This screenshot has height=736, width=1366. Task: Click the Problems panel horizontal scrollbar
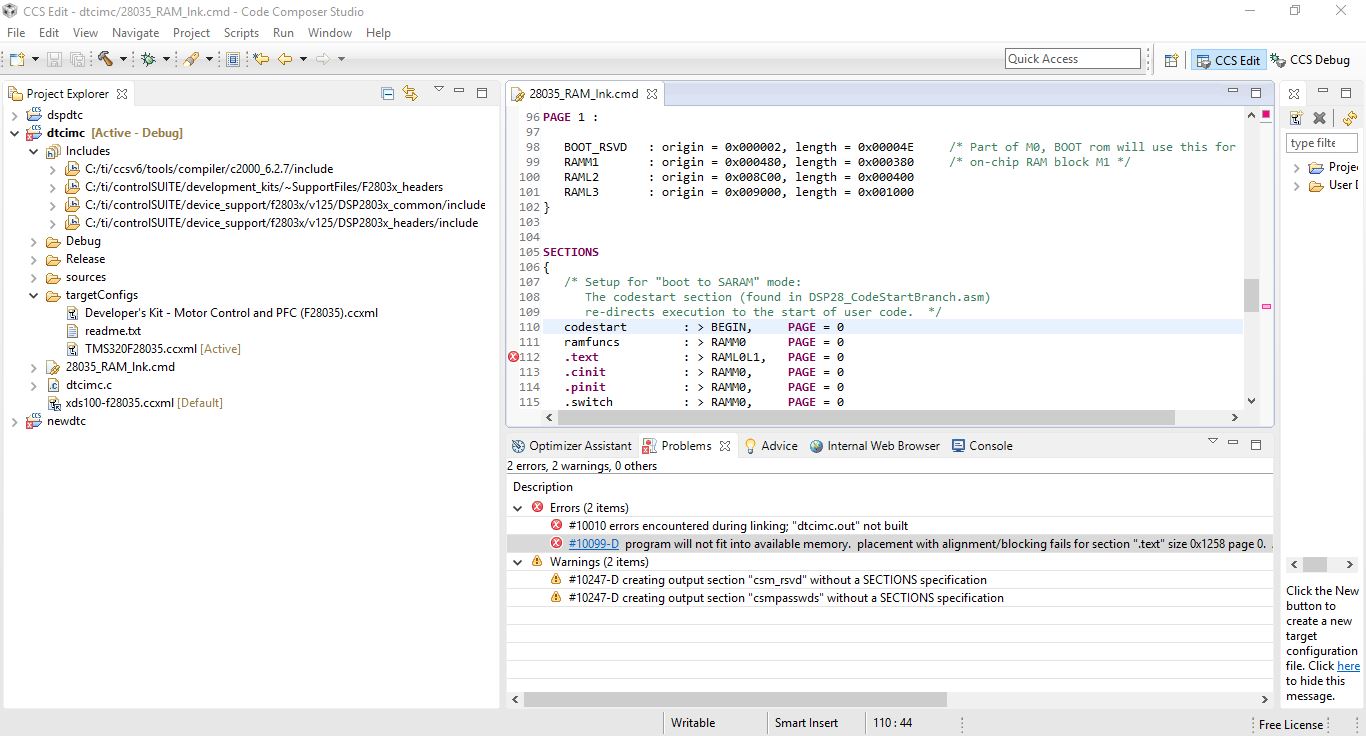[735, 699]
